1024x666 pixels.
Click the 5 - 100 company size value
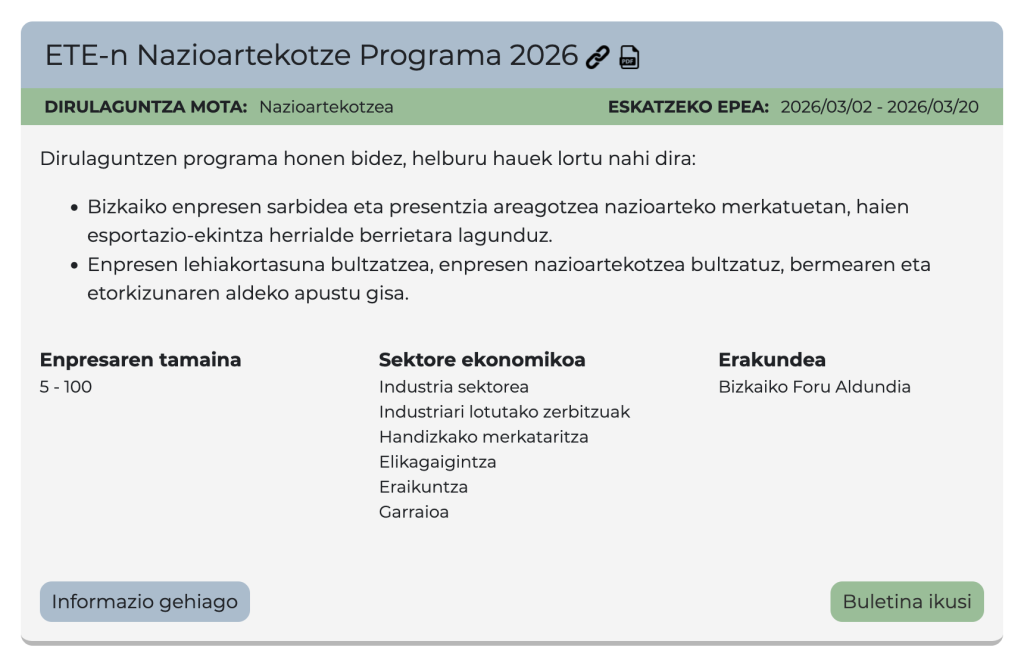(66, 387)
